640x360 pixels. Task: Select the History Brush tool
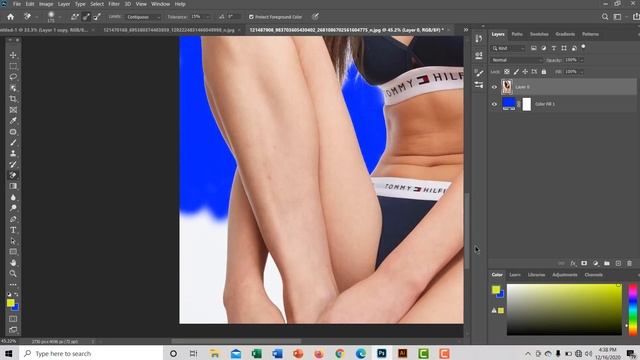coord(13,164)
